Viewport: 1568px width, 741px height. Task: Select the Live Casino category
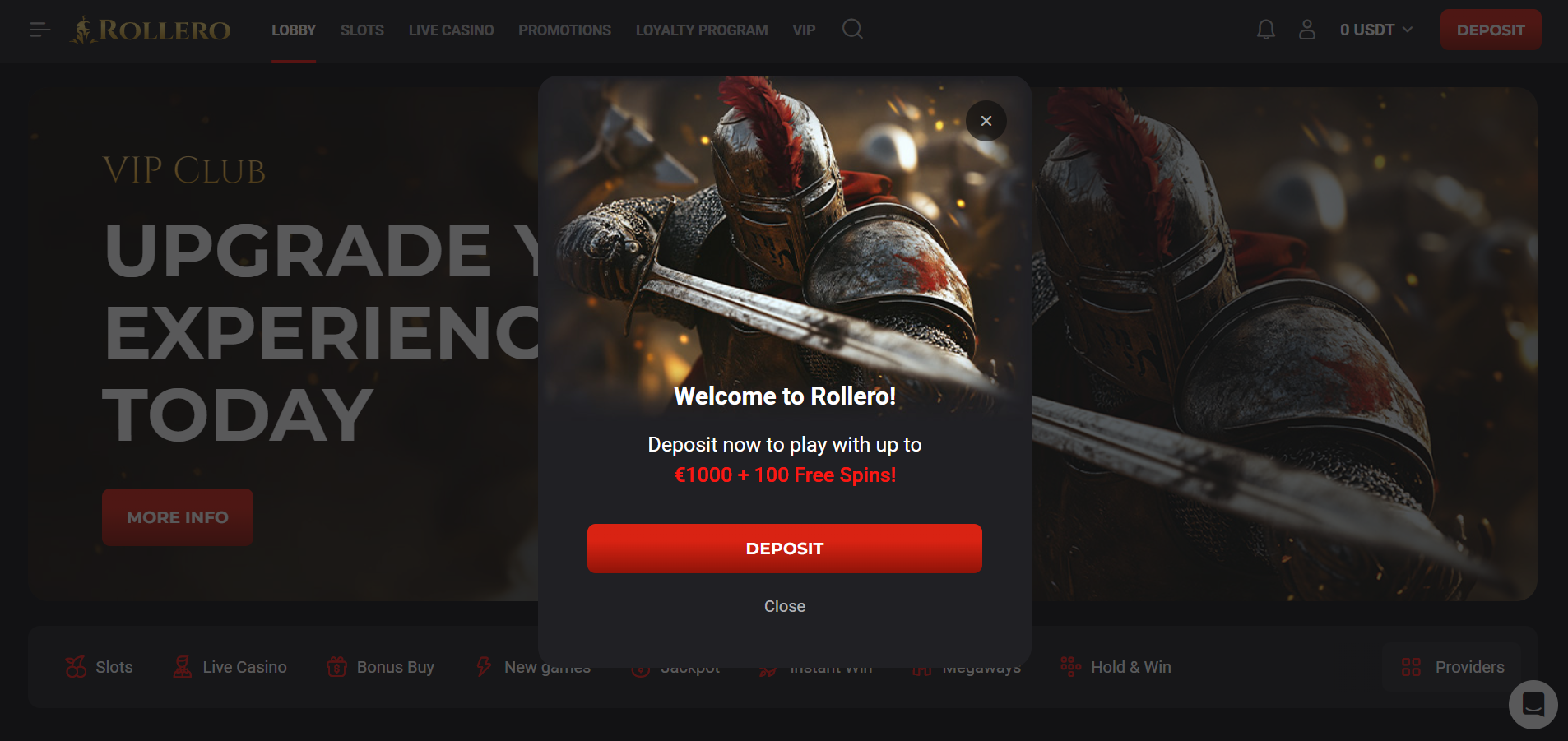230,667
